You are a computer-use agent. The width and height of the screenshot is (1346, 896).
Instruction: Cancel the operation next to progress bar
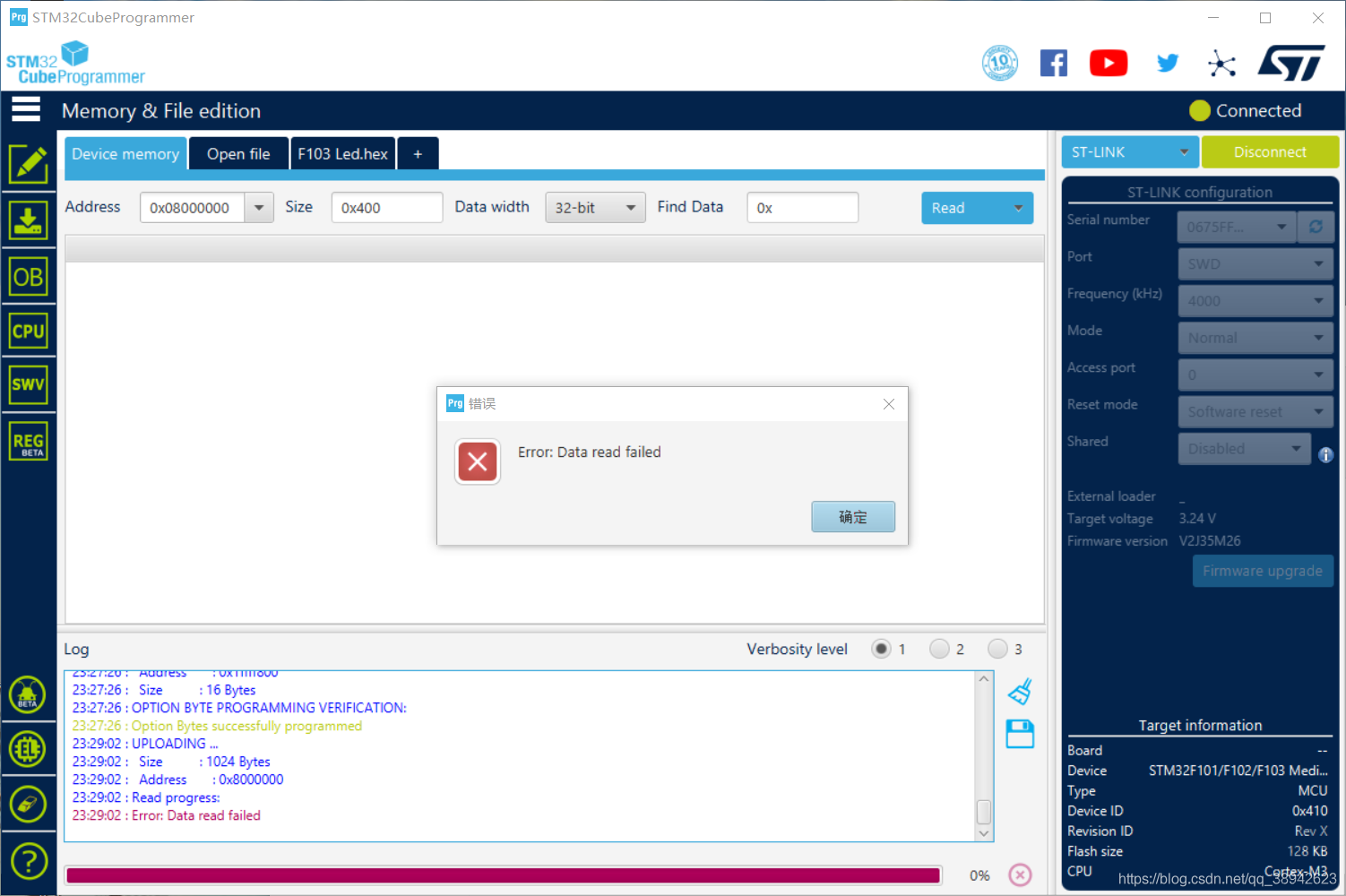(1020, 874)
